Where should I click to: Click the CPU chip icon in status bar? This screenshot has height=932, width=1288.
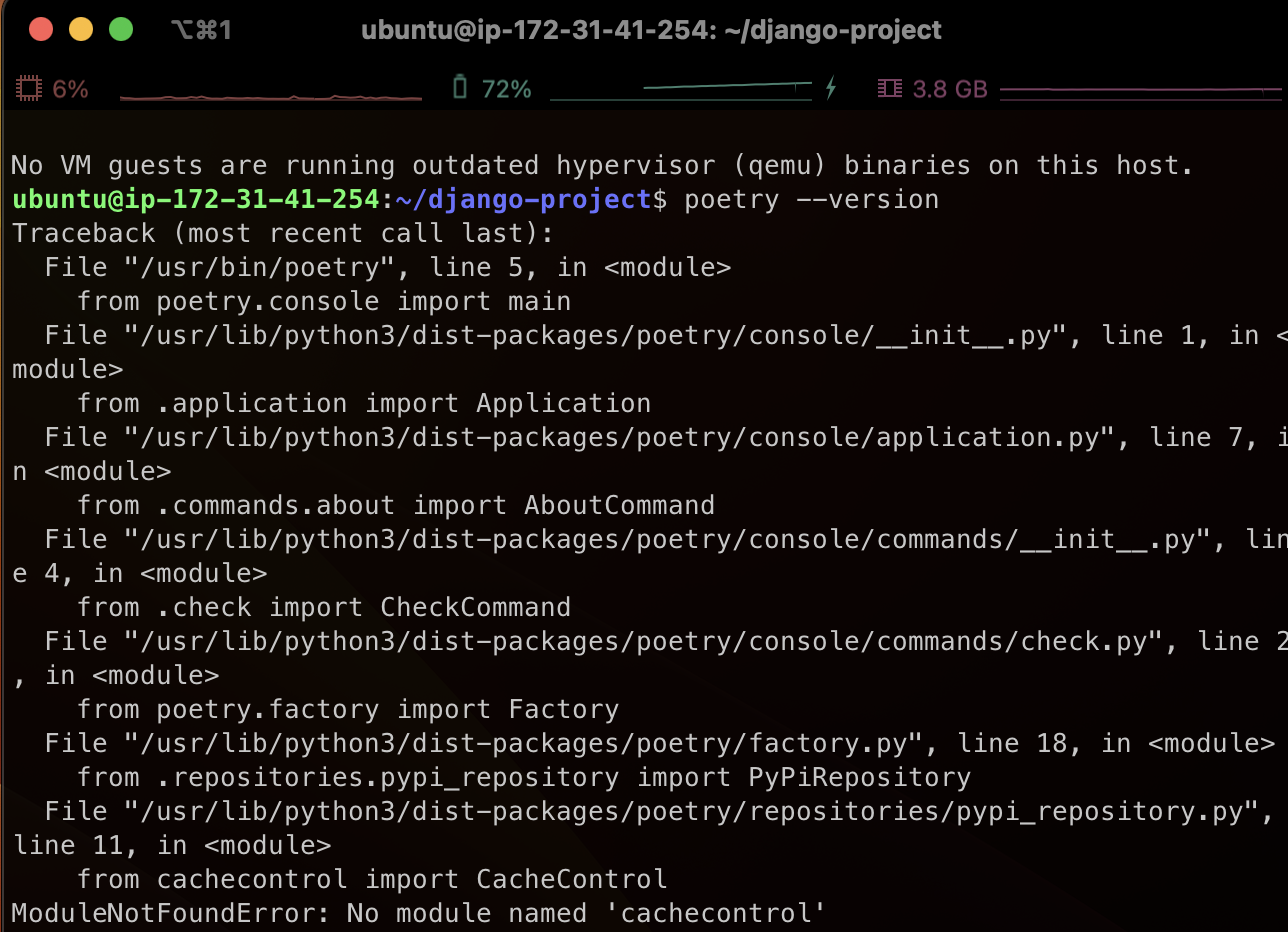(x=29, y=89)
